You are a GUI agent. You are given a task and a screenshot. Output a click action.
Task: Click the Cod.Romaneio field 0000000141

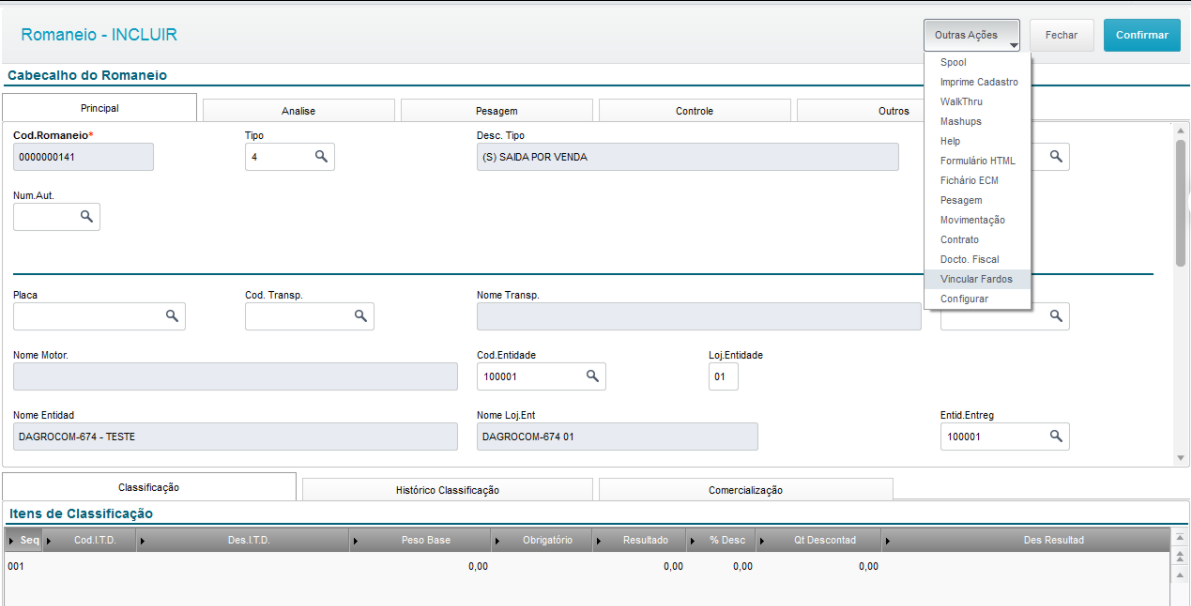[x=84, y=156]
